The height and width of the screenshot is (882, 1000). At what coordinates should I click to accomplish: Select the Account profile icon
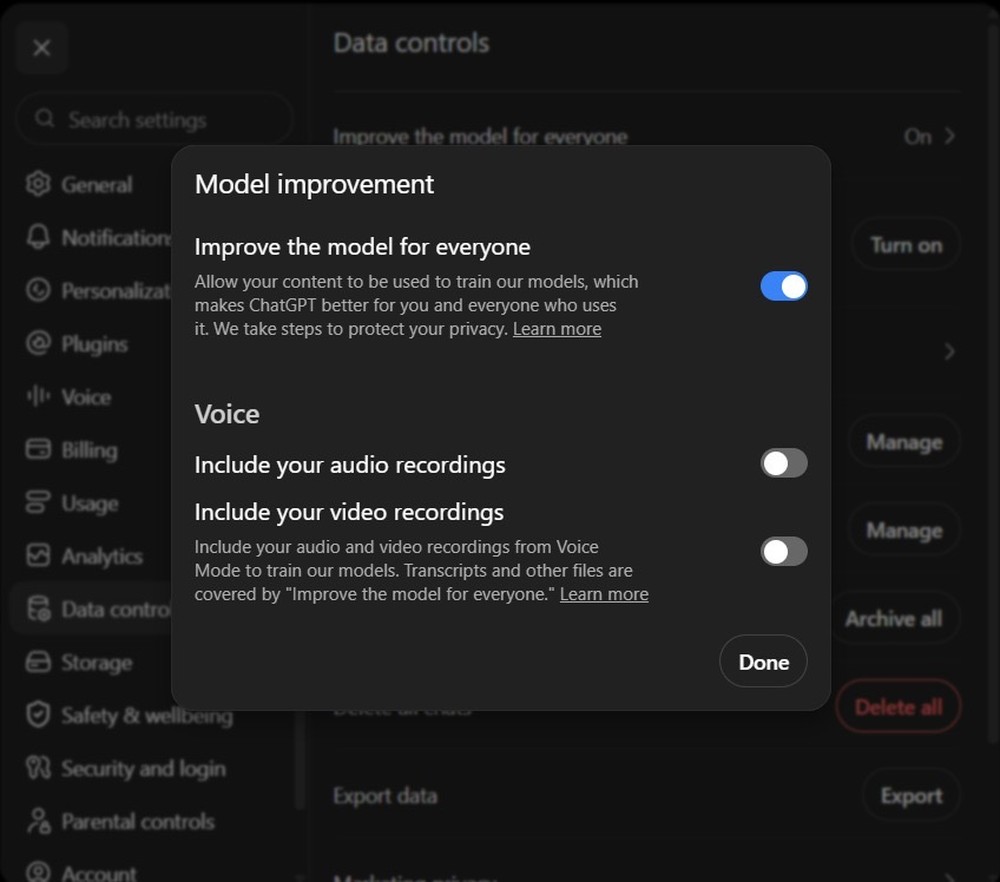pos(38,872)
